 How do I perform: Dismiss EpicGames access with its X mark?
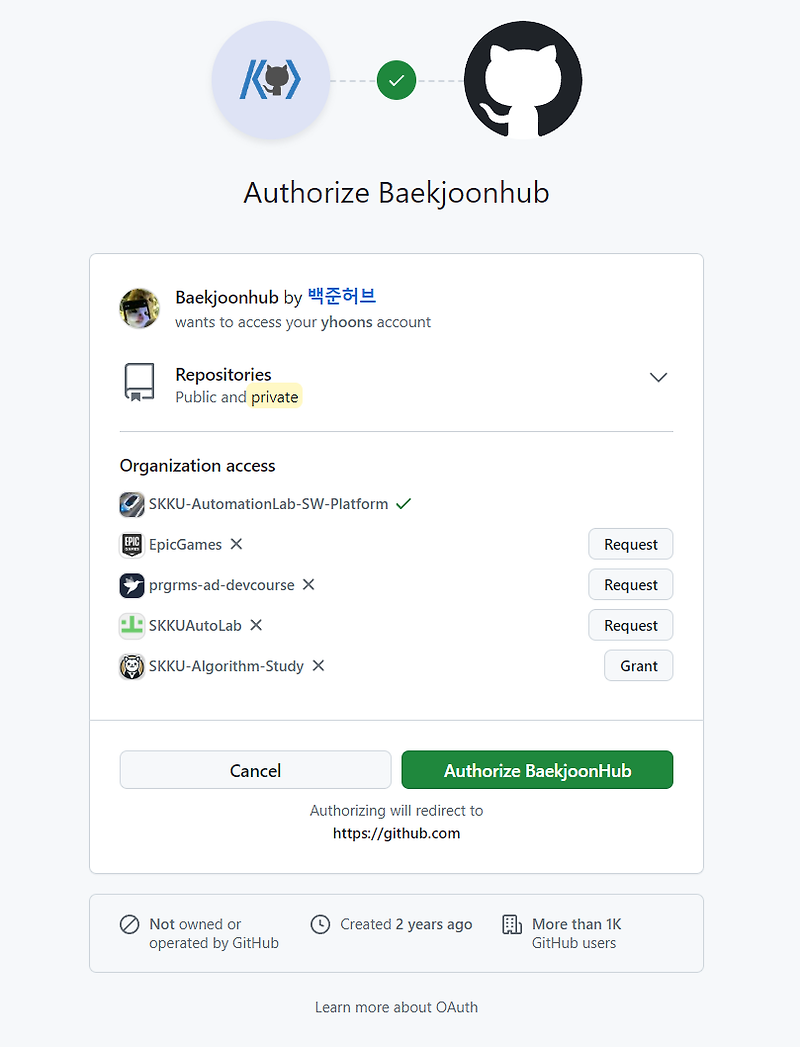[x=236, y=544]
